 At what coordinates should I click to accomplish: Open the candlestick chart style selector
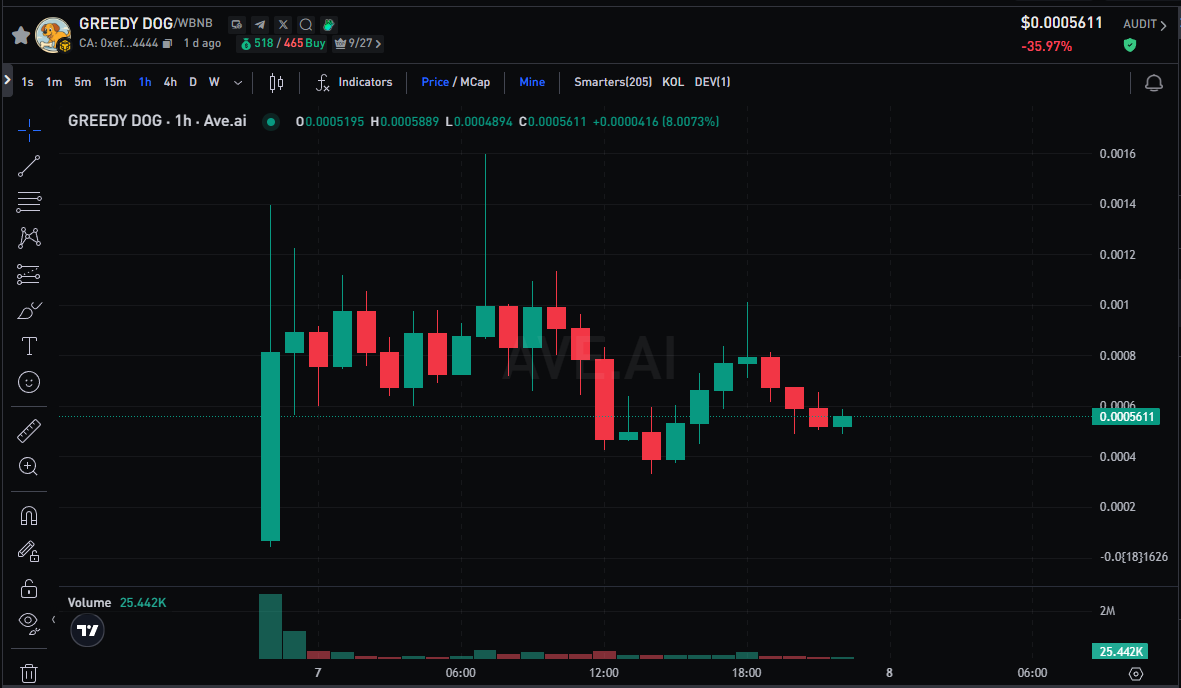[x=276, y=83]
